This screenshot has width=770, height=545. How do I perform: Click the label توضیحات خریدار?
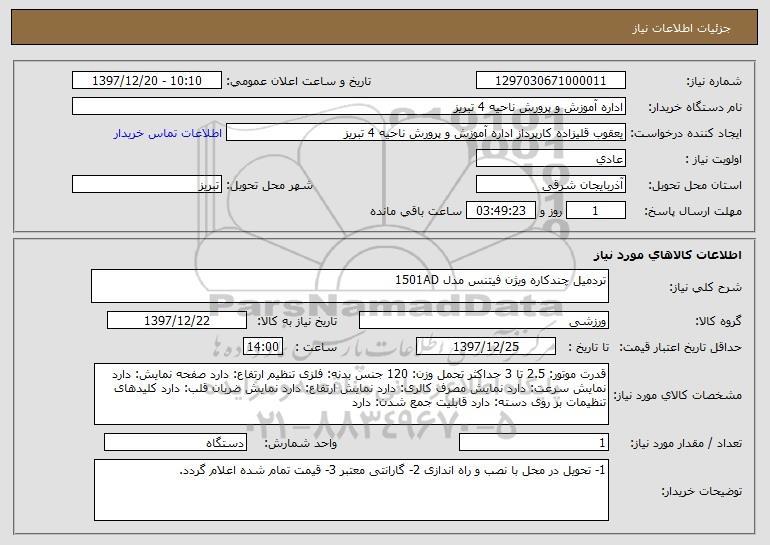point(701,491)
